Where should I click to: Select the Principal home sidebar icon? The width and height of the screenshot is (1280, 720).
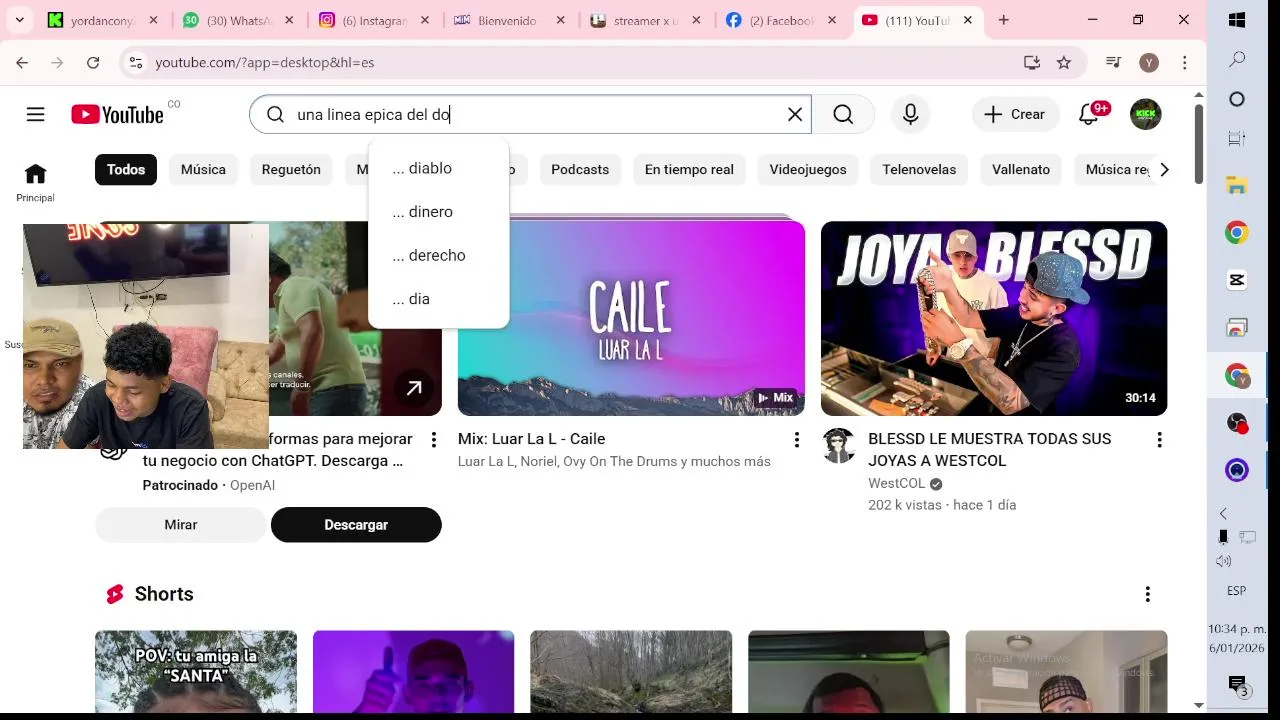click(35, 182)
